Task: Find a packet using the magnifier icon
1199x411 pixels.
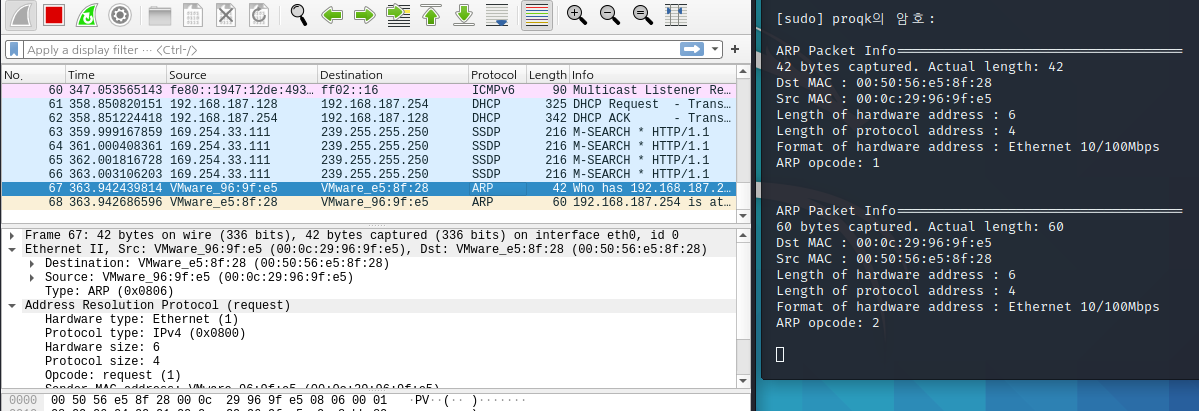Action: pyautogui.click(x=298, y=15)
